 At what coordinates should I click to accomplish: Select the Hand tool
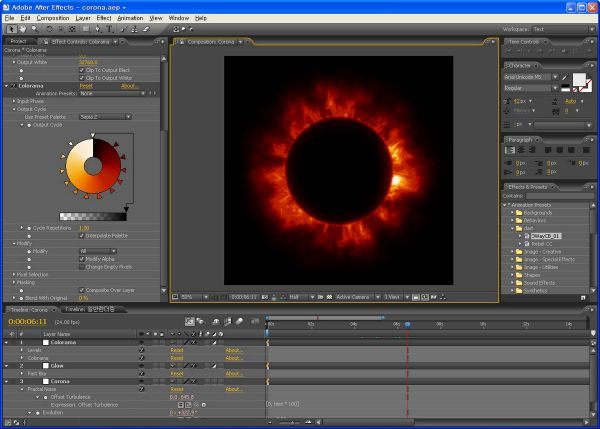click(x=23, y=29)
